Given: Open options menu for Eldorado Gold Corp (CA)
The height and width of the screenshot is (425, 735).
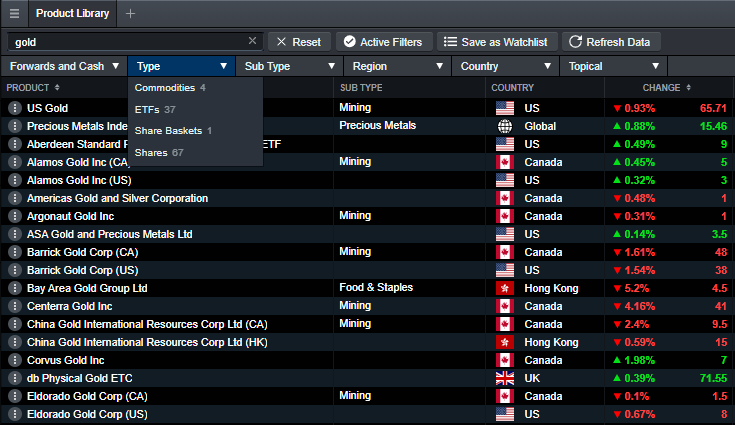Looking at the screenshot, I should pos(15,396).
